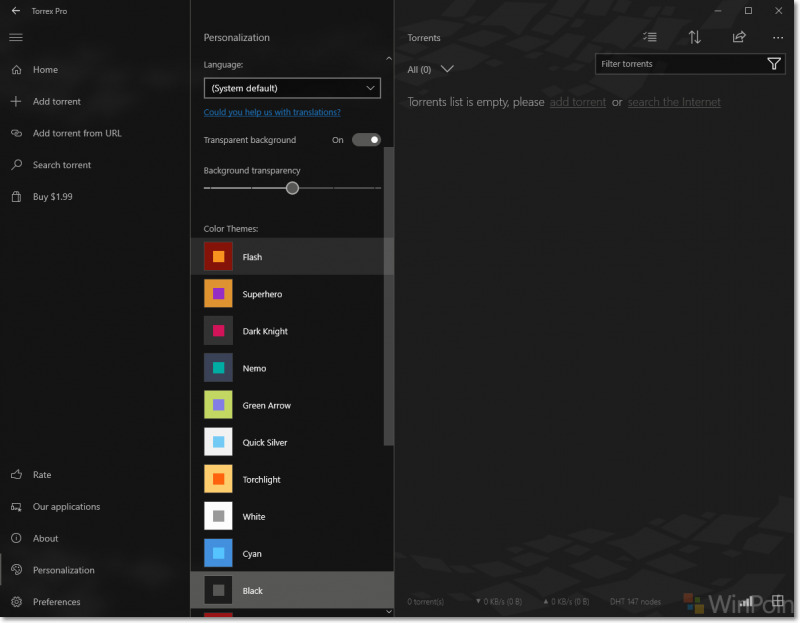Choose the Nemo color theme swatch
The width and height of the screenshot is (800, 623).
coord(218,368)
